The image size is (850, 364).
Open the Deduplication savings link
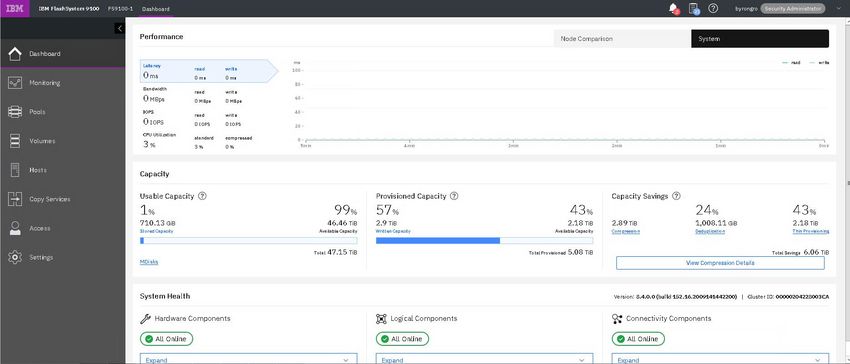pos(710,231)
